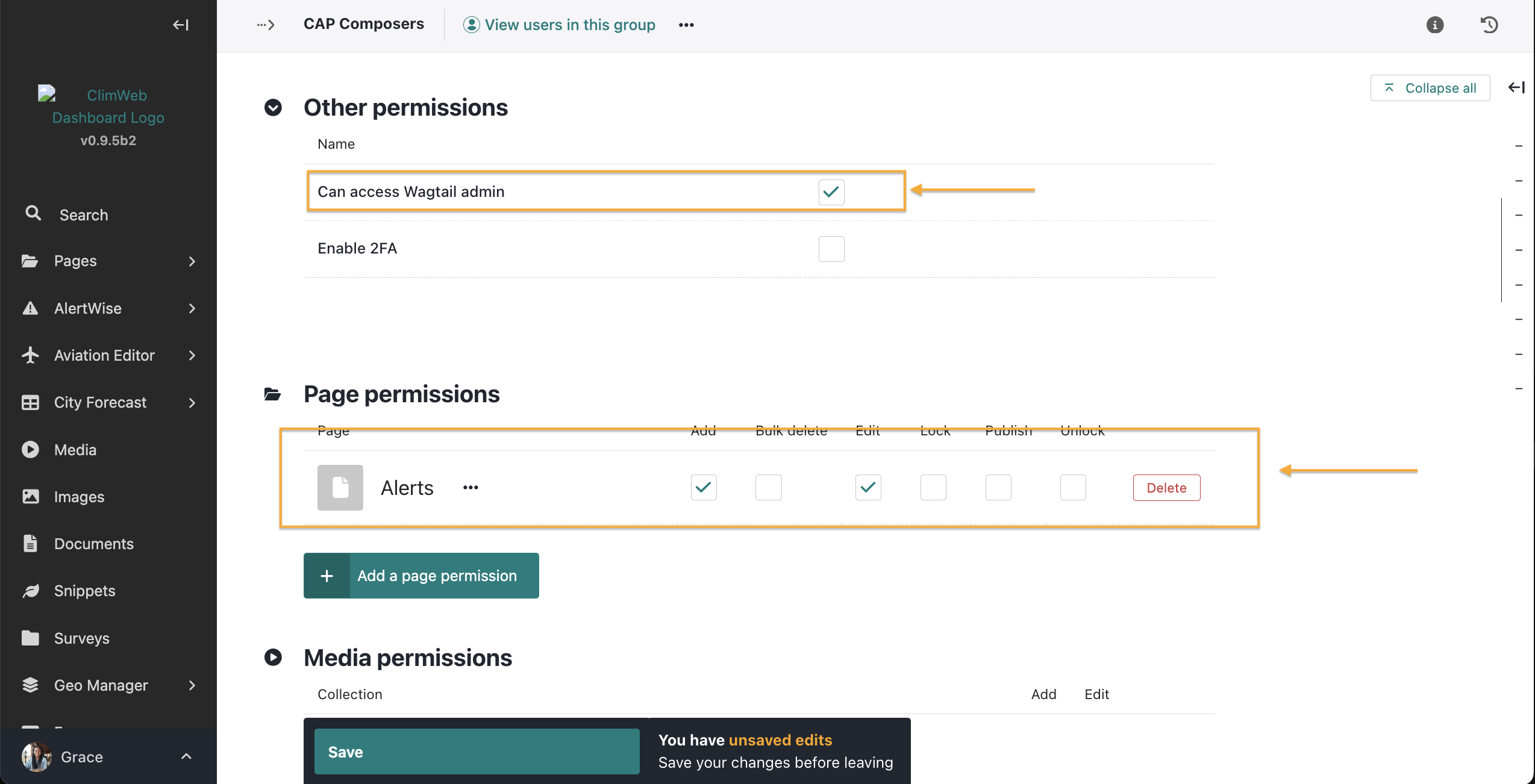Uncheck Can access Wagtail admin

click(831, 192)
